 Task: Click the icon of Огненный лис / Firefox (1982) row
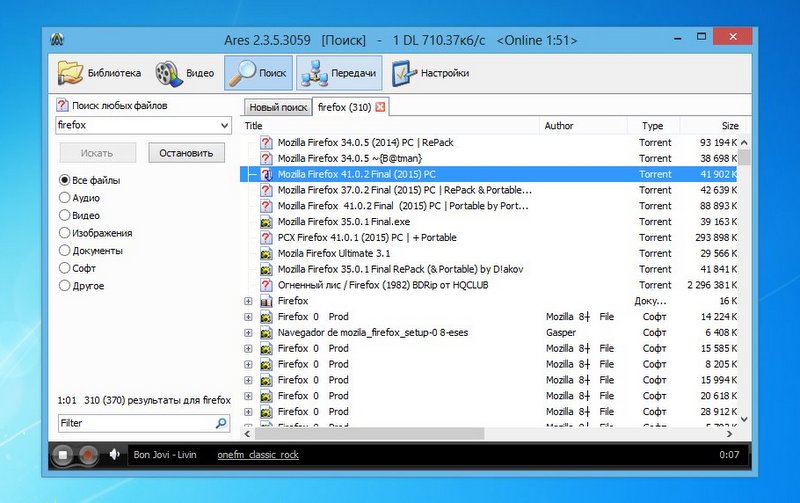[266, 285]
